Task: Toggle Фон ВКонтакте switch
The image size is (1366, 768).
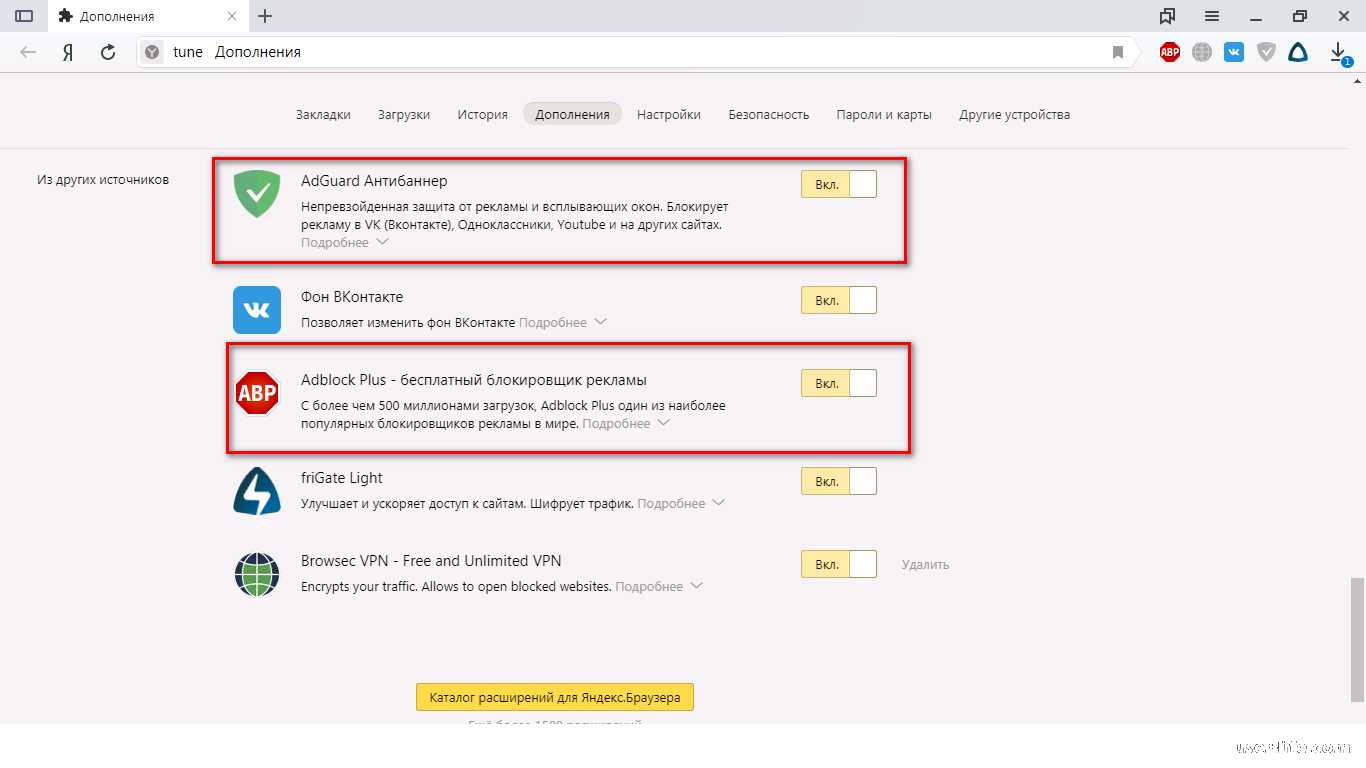Action: 839,300
